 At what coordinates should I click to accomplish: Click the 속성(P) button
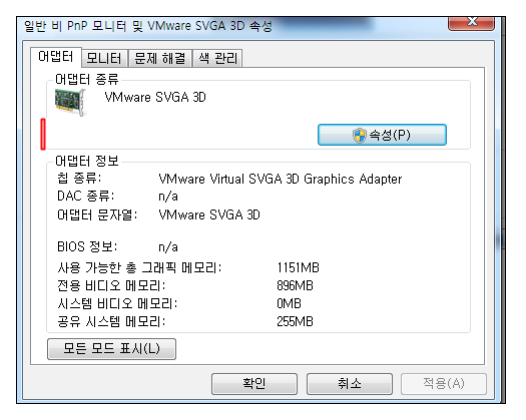coord(382,135)
